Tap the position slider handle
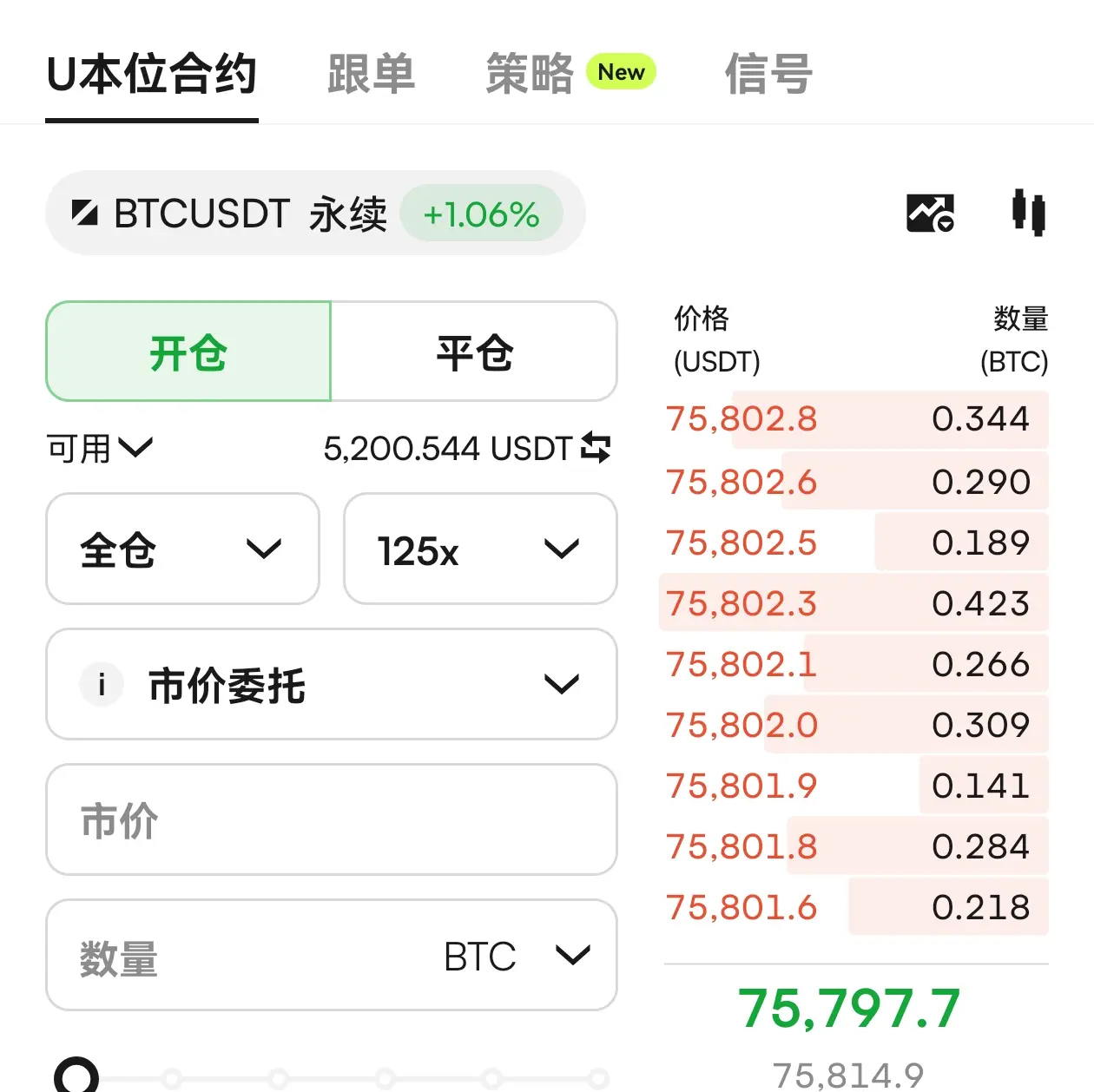 pyautogui.click(x=76, y=1076)
